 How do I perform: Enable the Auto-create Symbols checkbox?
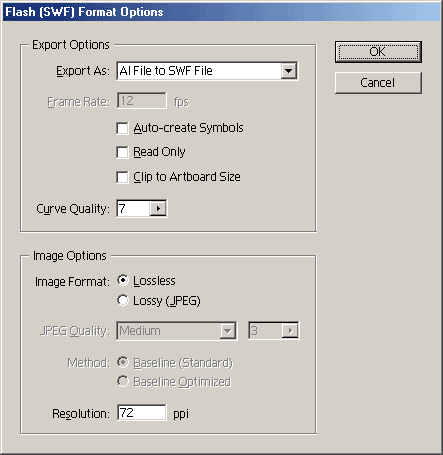pos(122,128)
